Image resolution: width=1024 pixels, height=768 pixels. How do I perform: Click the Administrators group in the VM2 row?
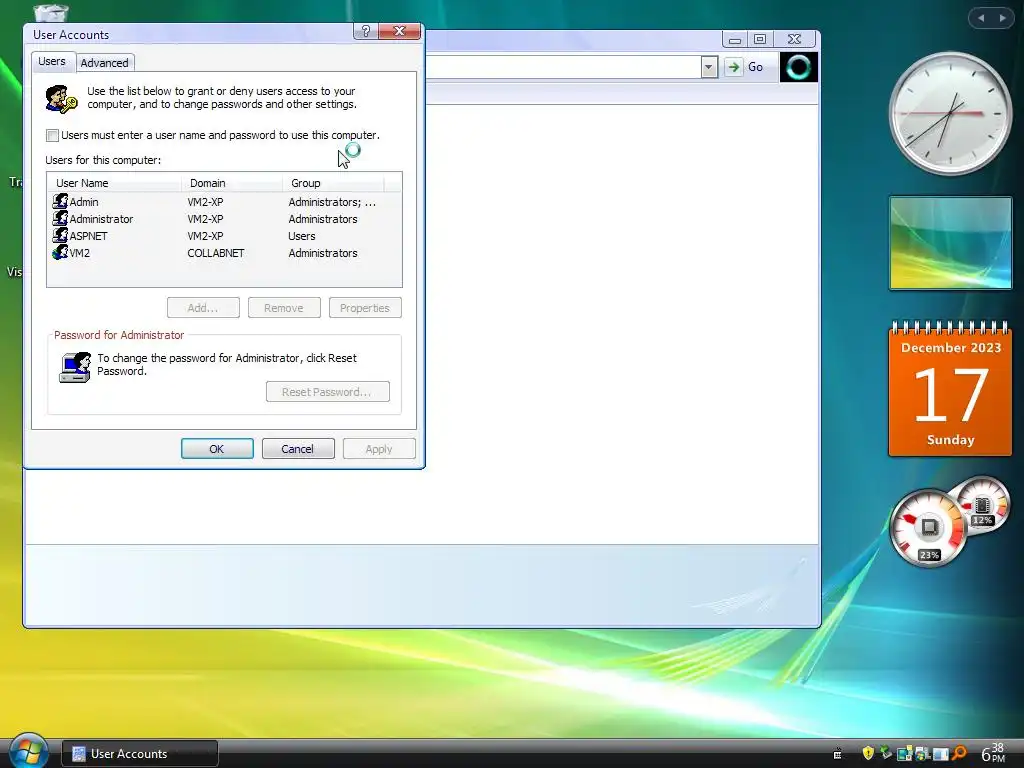[323, 253]
